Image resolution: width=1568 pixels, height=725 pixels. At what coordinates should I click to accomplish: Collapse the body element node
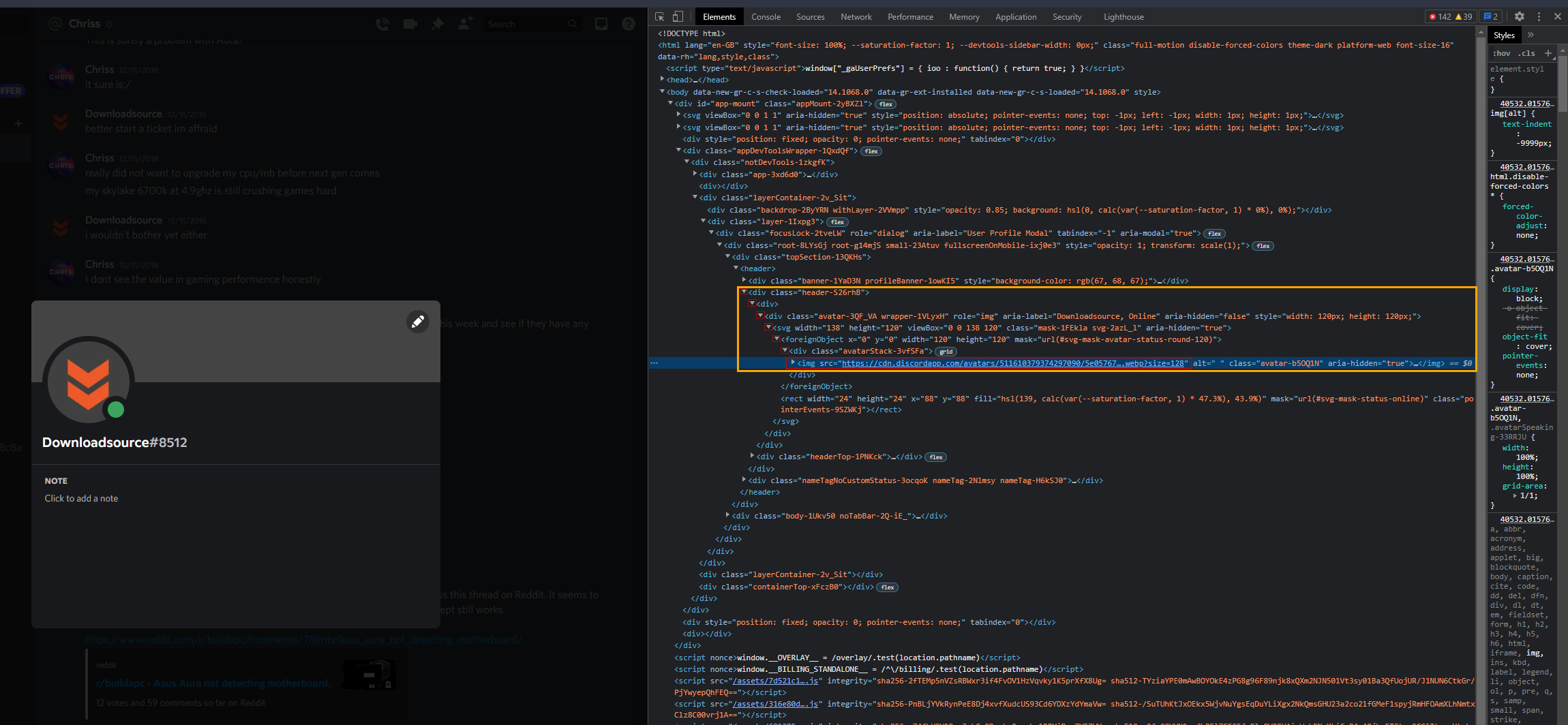pos(662,92)
